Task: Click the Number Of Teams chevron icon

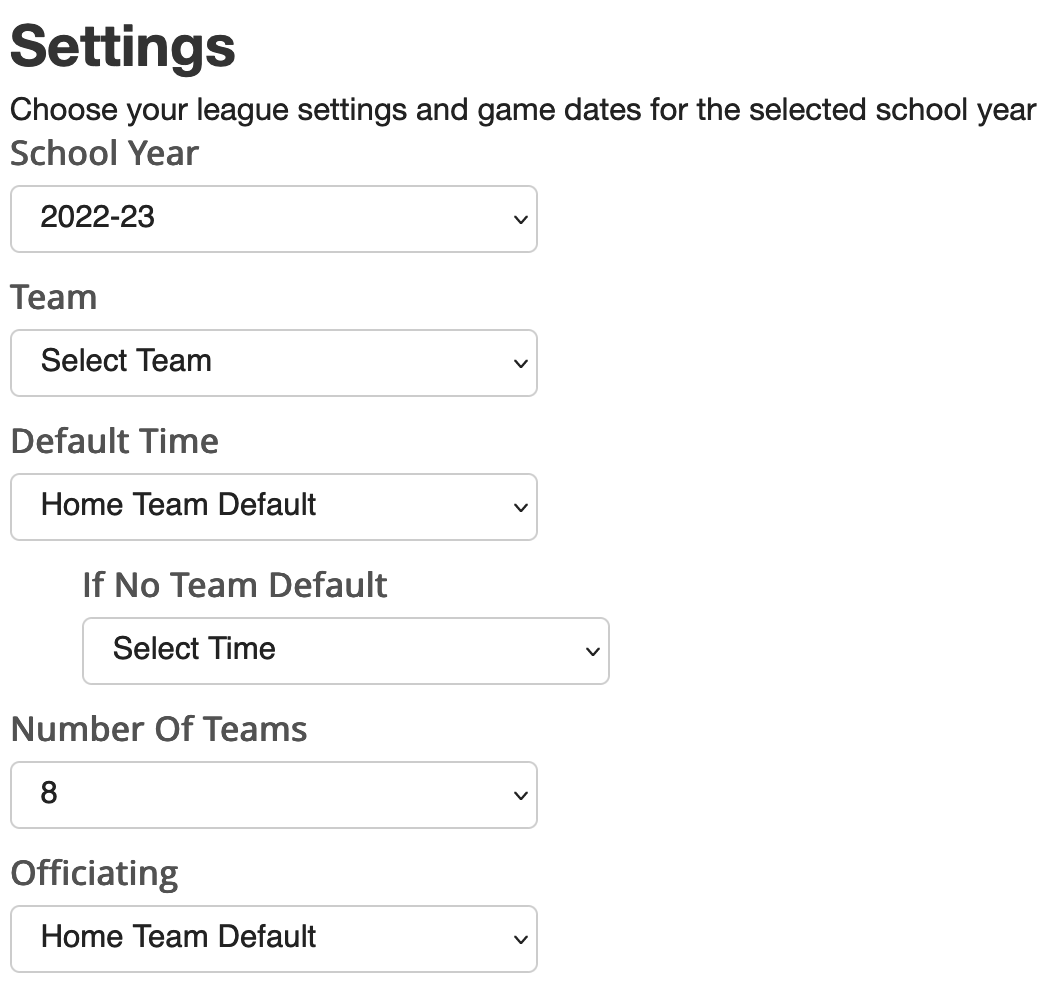Action: click(x=519, y=795)
